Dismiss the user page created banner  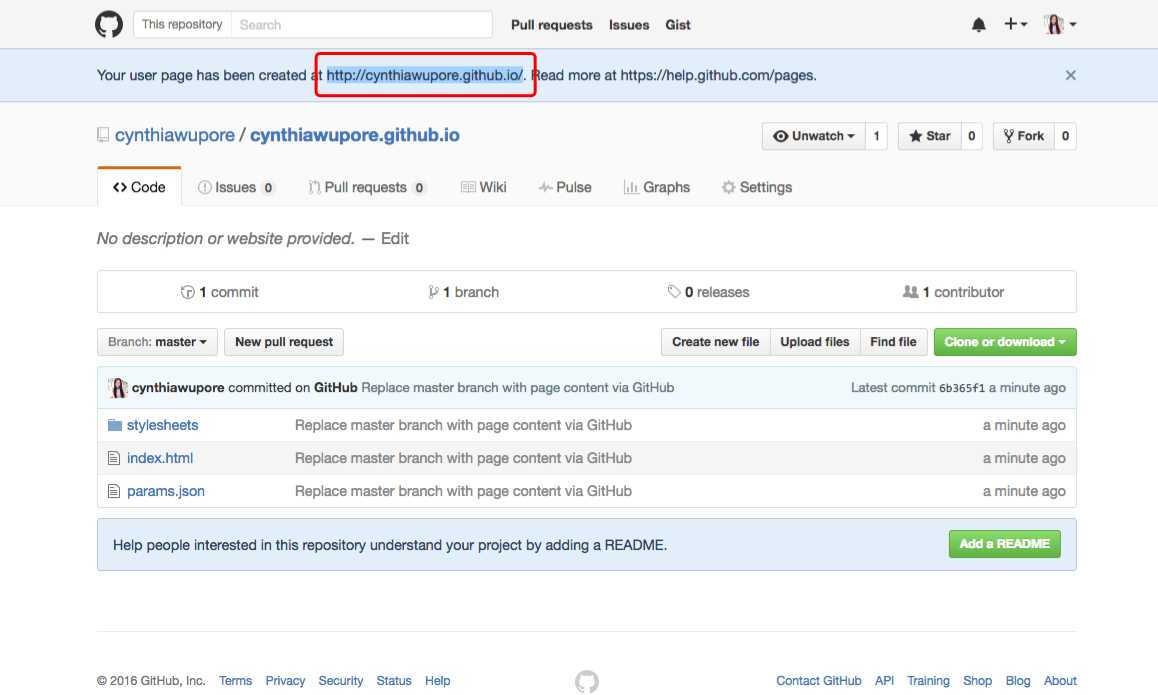[1070, 75]
